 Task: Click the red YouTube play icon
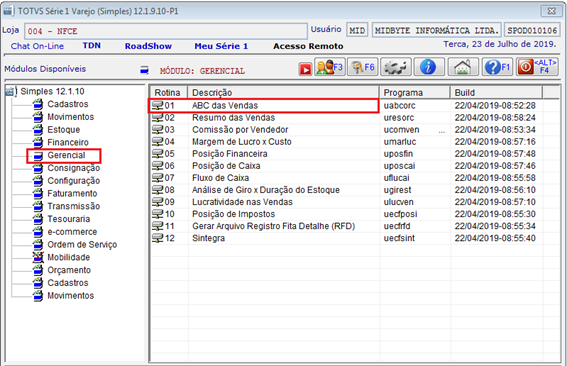pyautogui.click(x=305, y=69)
